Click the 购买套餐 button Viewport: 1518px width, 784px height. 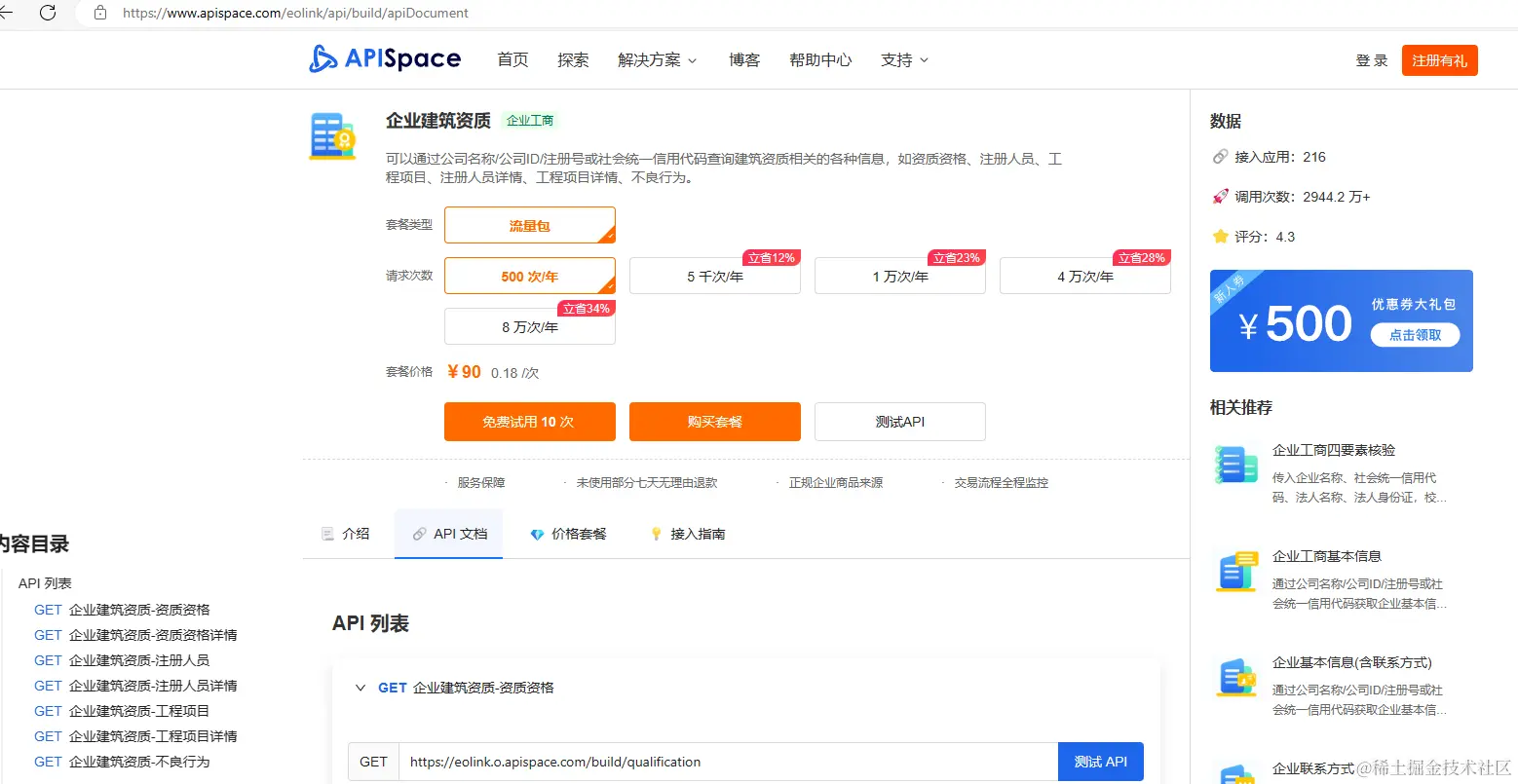[715, 422]
